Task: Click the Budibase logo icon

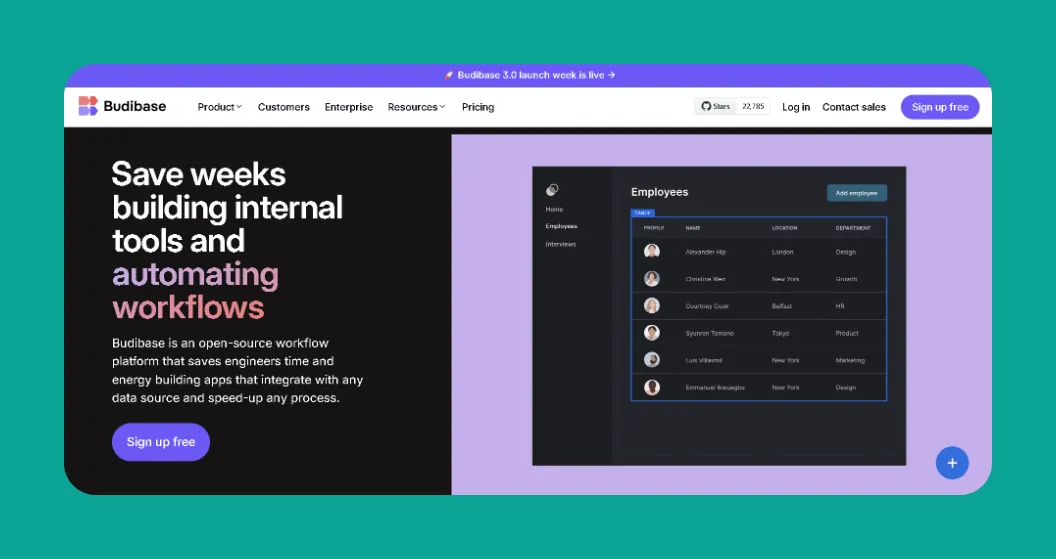Action: [x=88, y=106]
